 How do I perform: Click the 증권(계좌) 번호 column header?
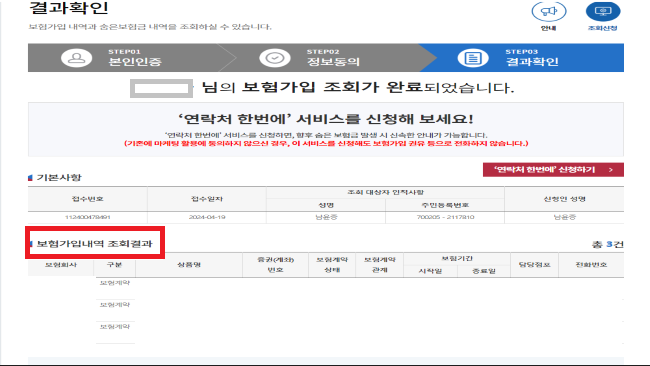pyautogui.click(x=275, y=265)
